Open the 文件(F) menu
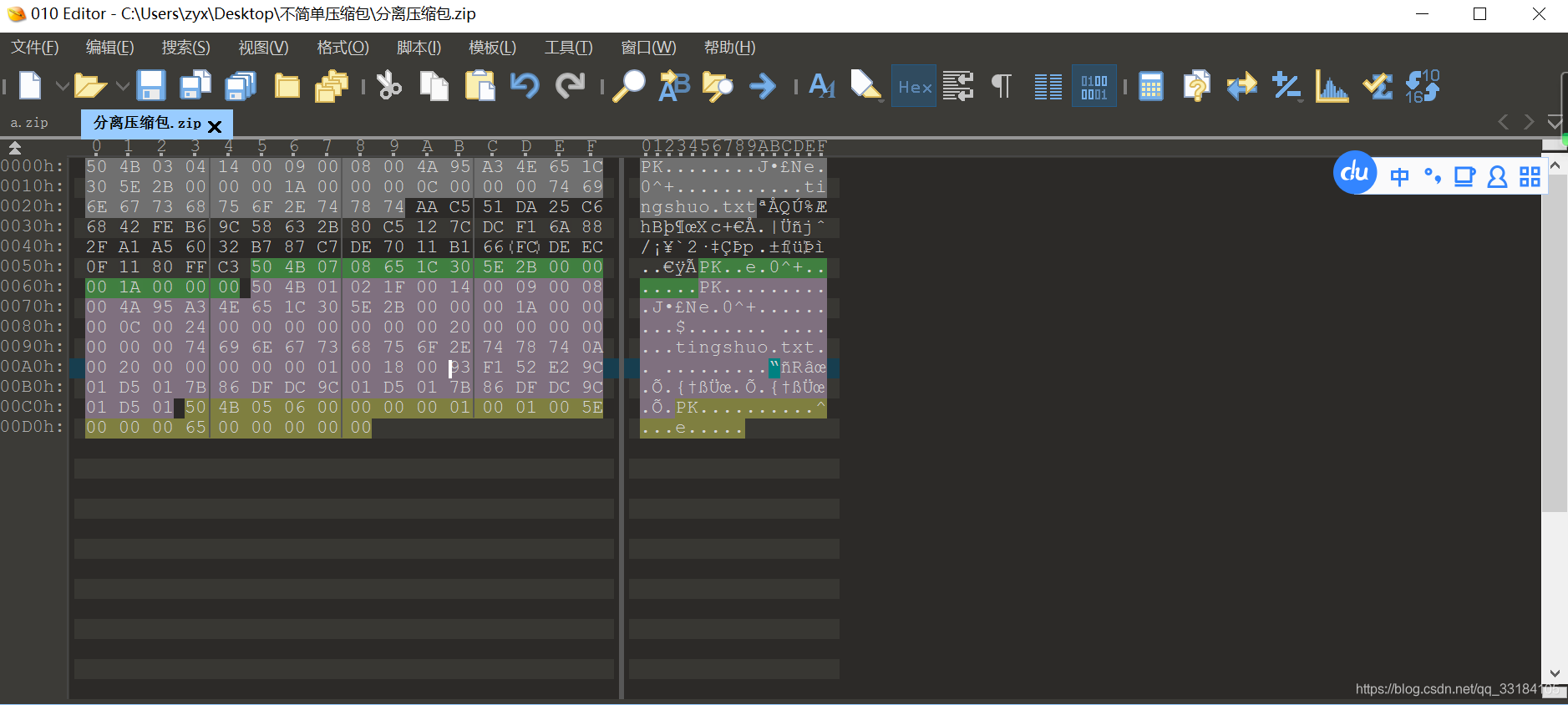The height and width of the screenshot is (705, 1568). pyautogui.click(x=34, y=48)
